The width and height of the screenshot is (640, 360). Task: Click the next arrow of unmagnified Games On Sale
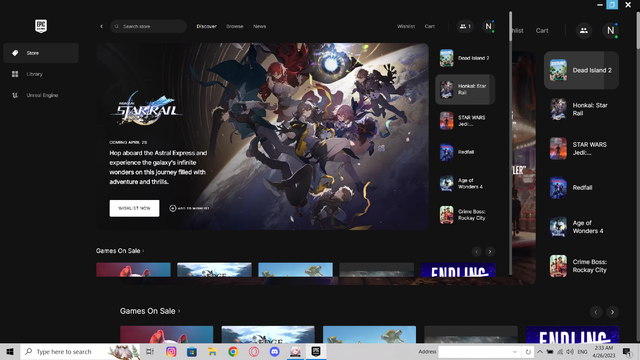pos(490,251)
